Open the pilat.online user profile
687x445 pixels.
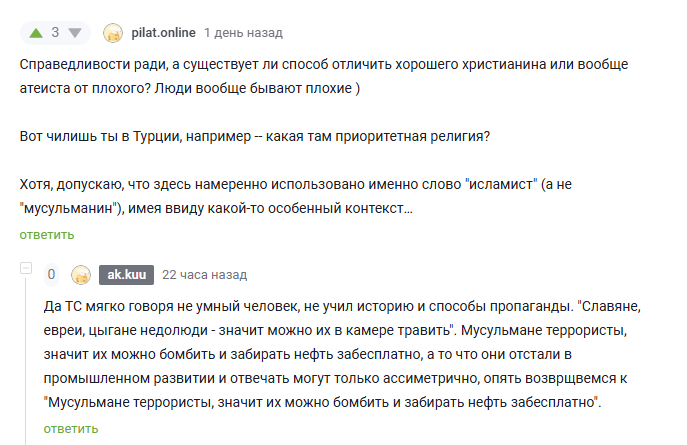[162, 32]
